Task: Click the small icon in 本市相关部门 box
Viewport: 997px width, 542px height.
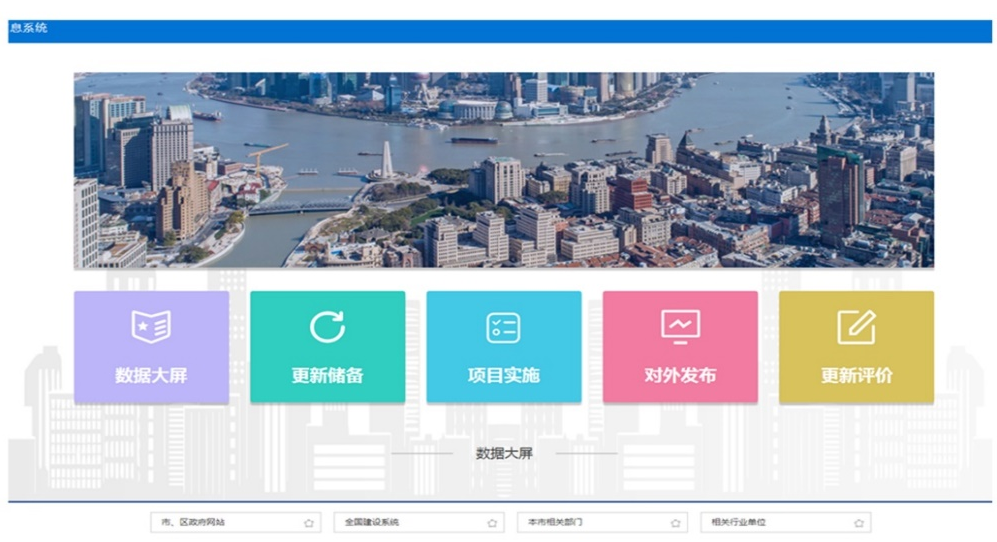Action: 676,523
